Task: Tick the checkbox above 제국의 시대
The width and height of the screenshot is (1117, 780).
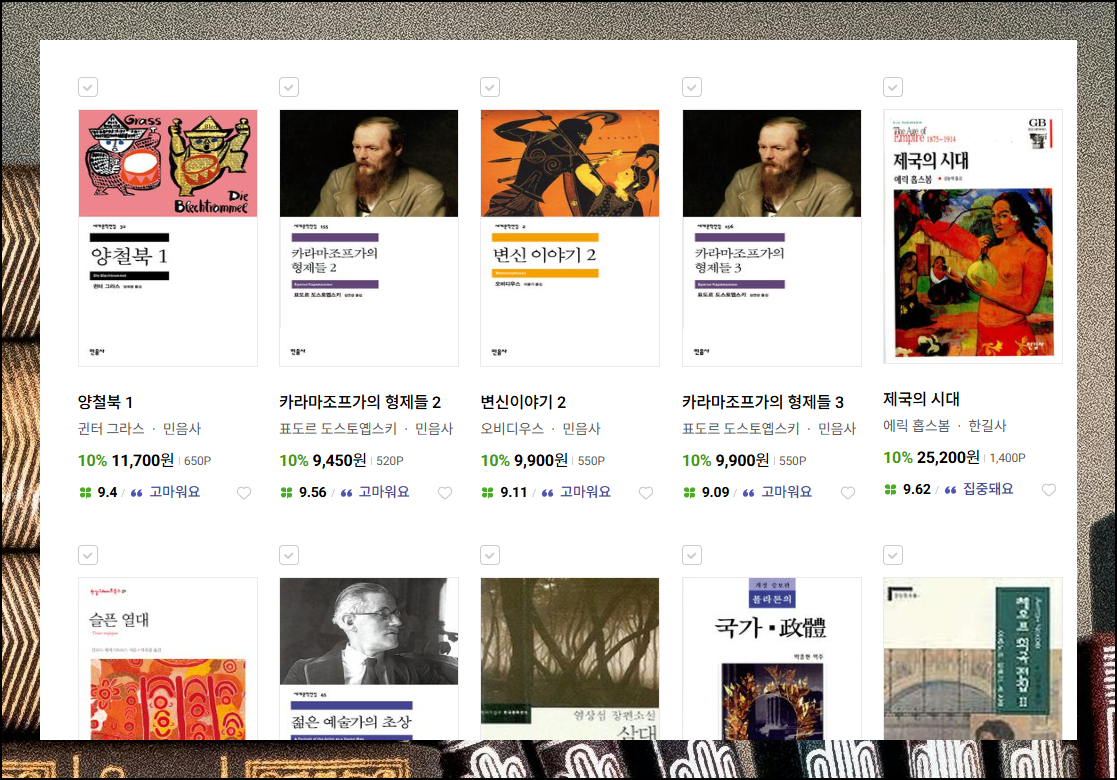Action: 893,87
